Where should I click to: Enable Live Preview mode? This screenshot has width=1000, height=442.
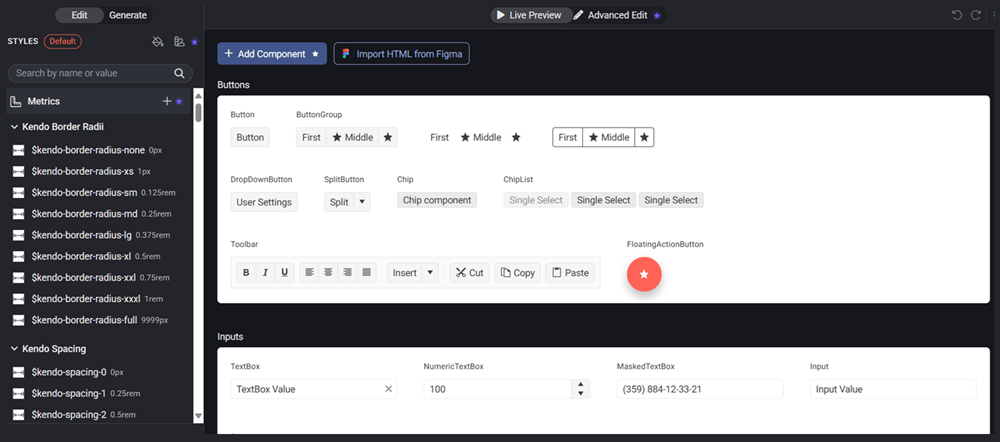pos(529,15)
